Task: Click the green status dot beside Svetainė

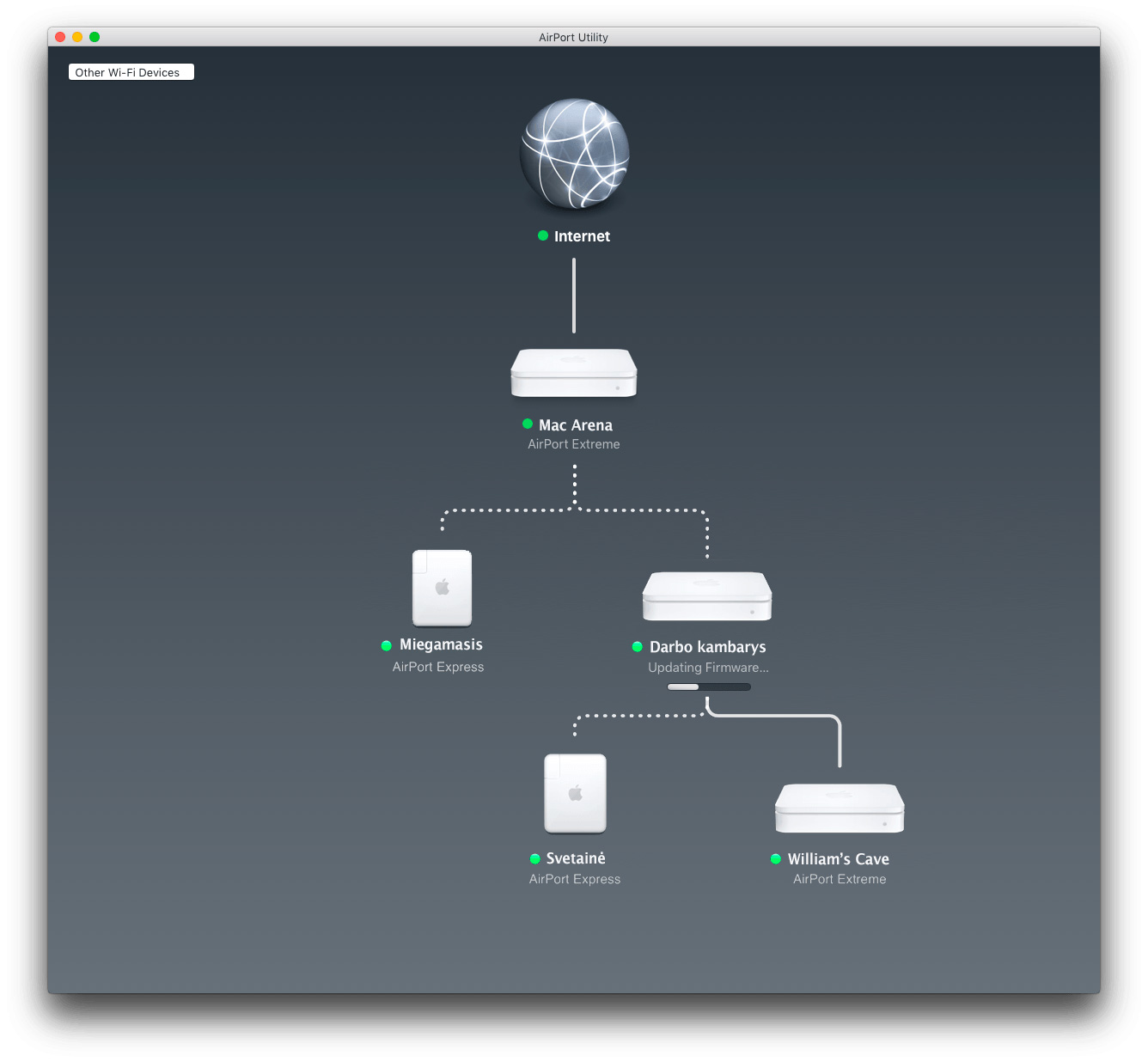Action: click(x=535, y=858)
